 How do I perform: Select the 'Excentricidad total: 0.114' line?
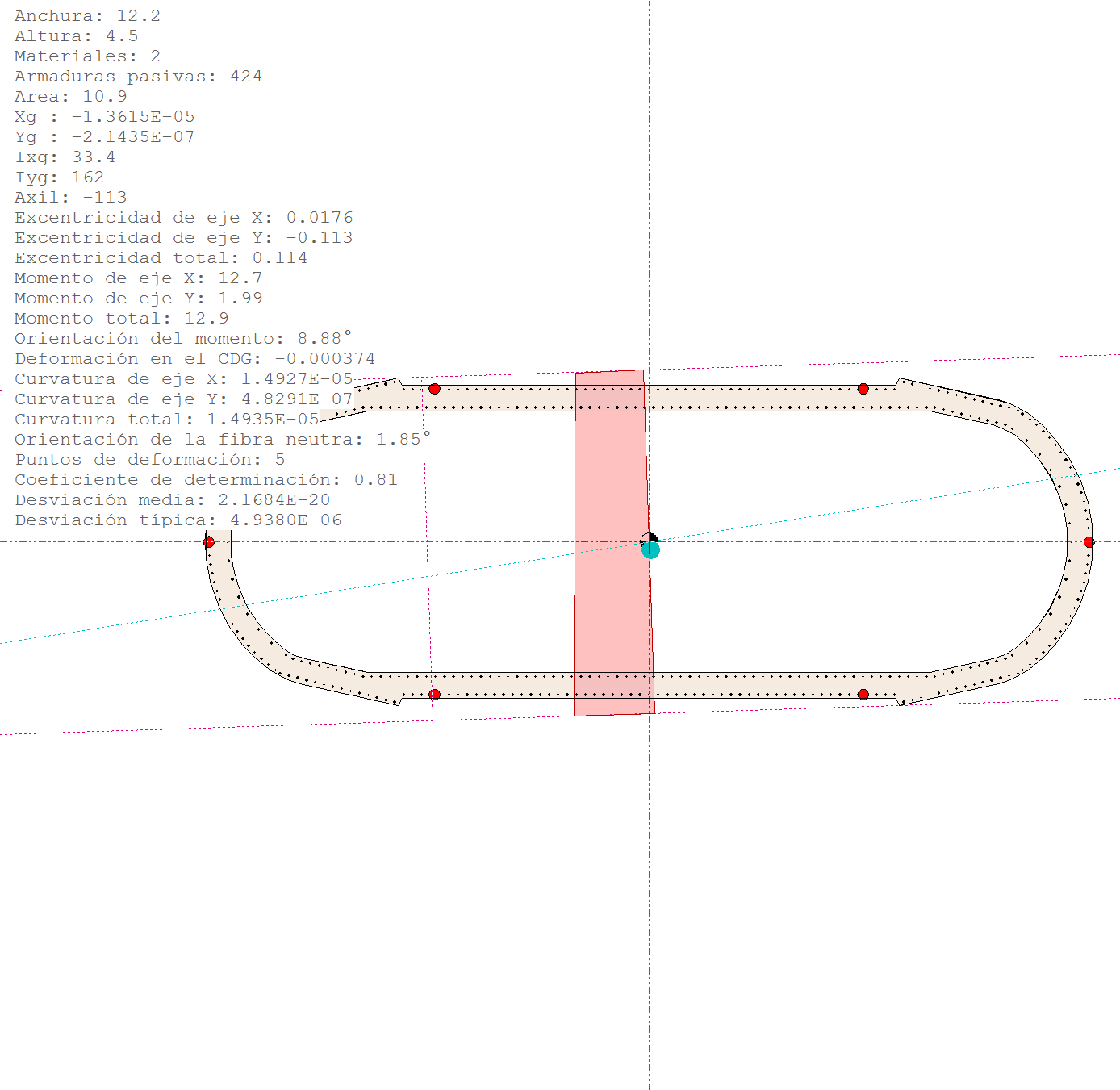[x=161, y=258]
